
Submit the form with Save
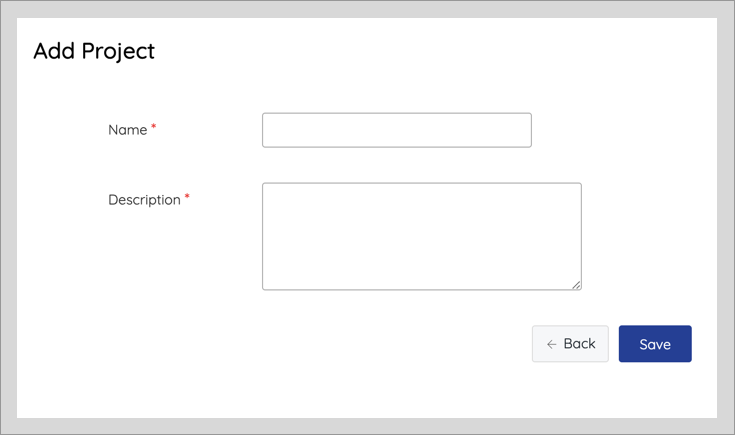click(x=655, y=344)
